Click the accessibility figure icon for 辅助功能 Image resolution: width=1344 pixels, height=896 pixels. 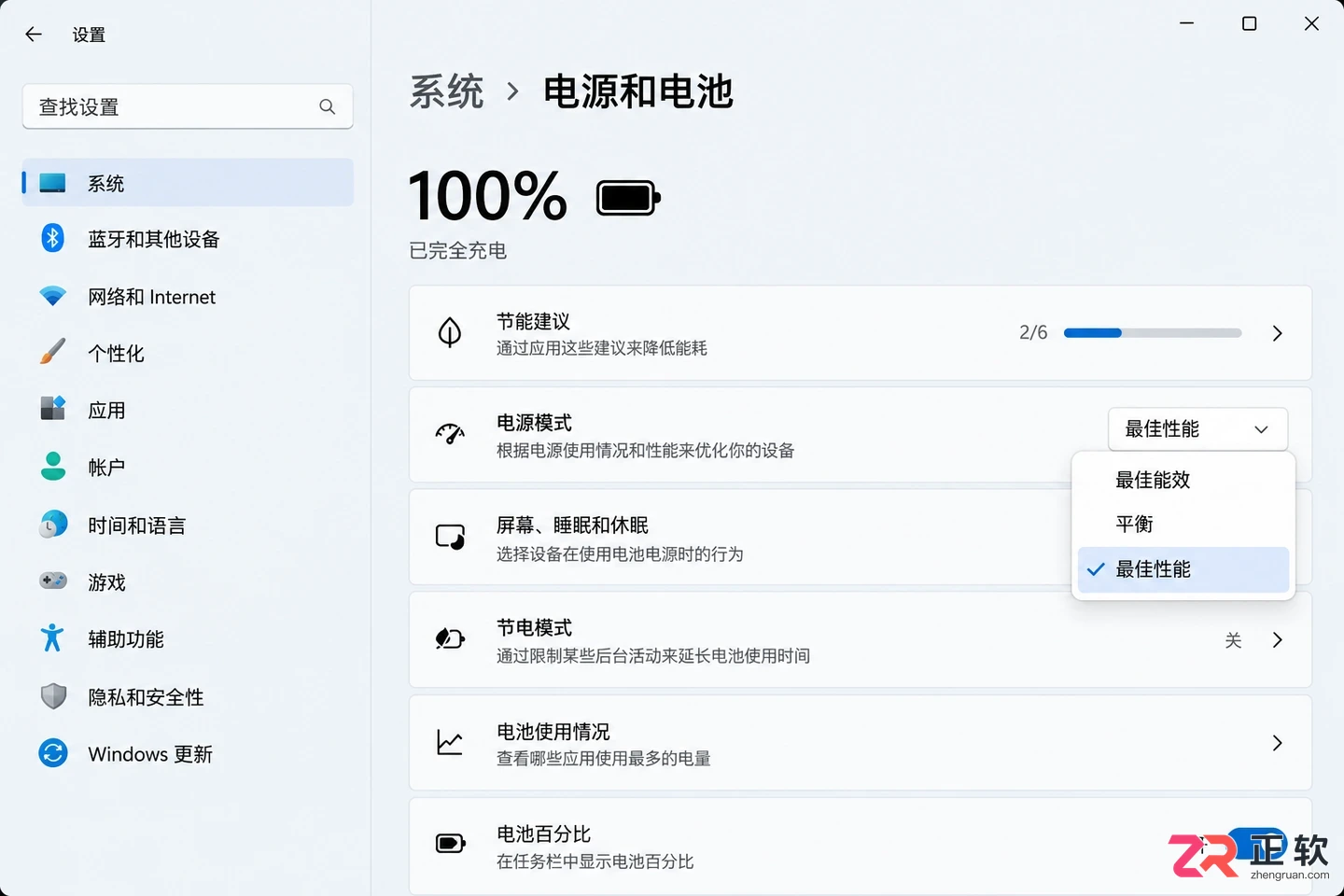(53, 637)
